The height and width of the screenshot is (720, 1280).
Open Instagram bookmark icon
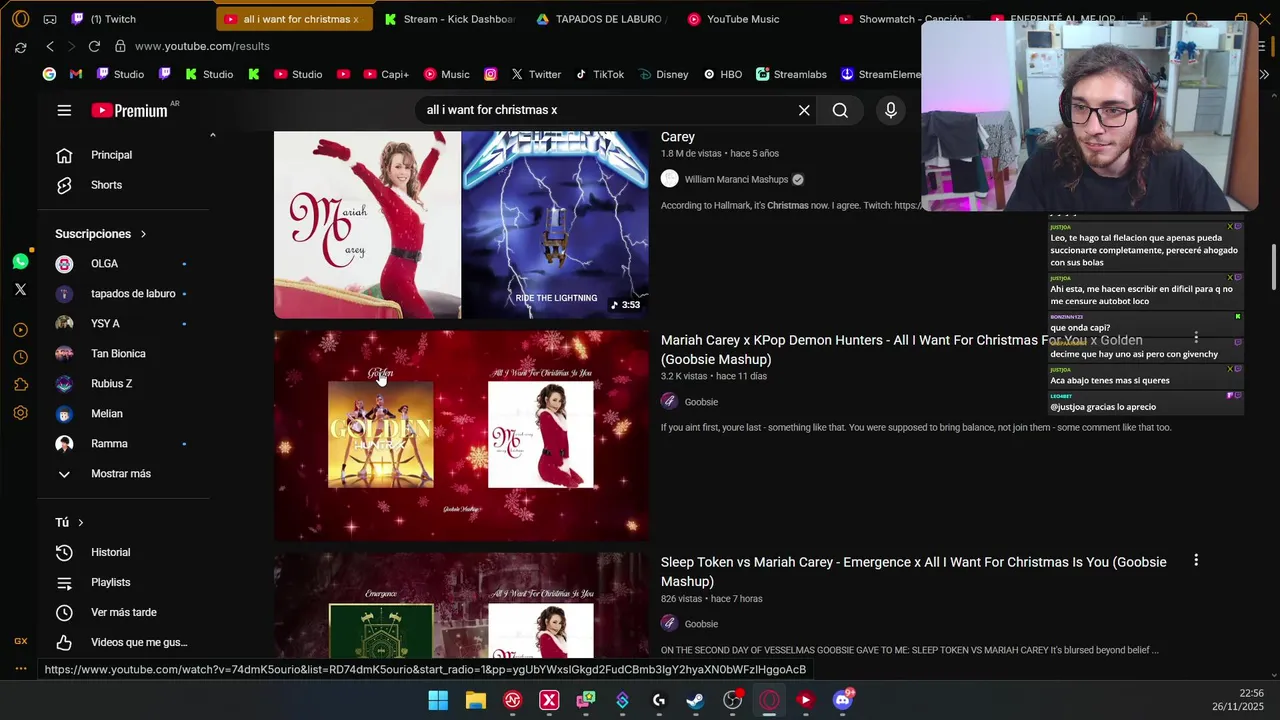pyautogui.click(x=490, y=74)
